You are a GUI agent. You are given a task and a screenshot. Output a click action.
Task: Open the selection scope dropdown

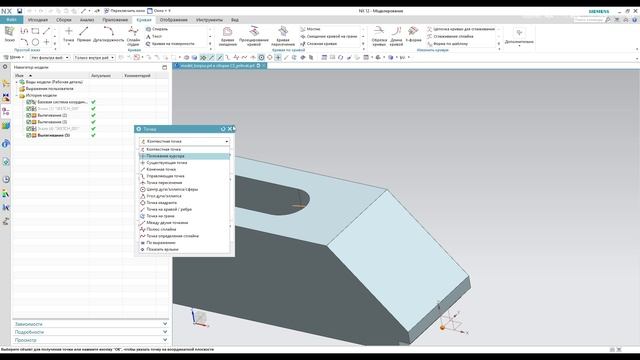click(x=94, y=58)
